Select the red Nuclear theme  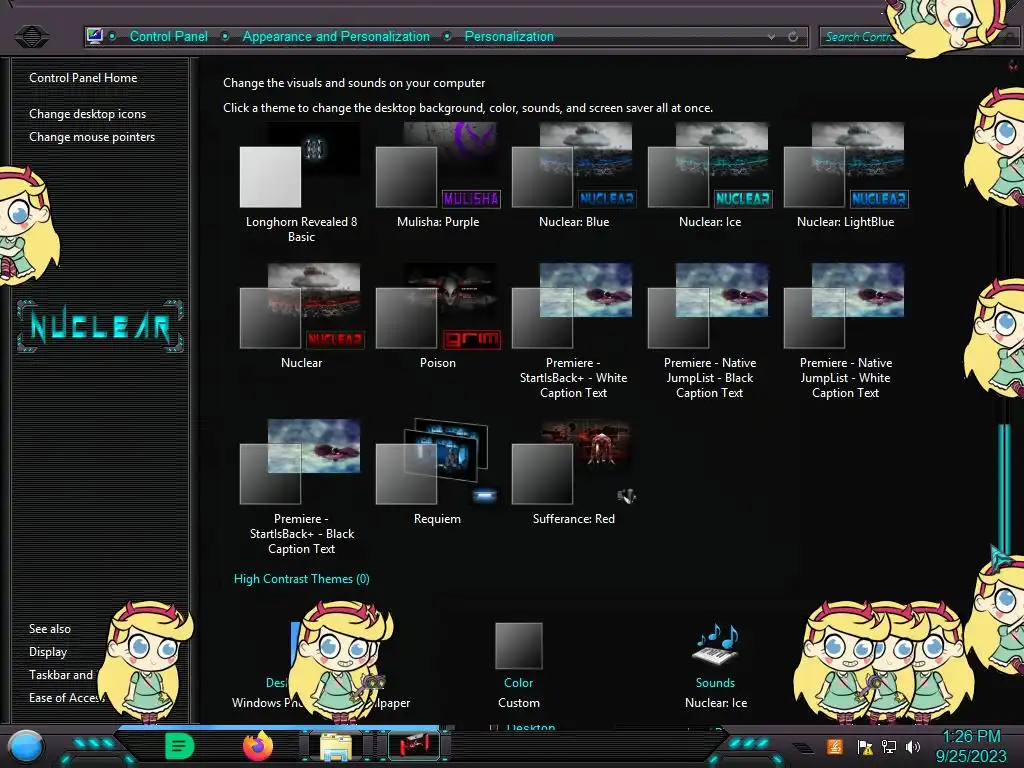click(x=301, y=317)
